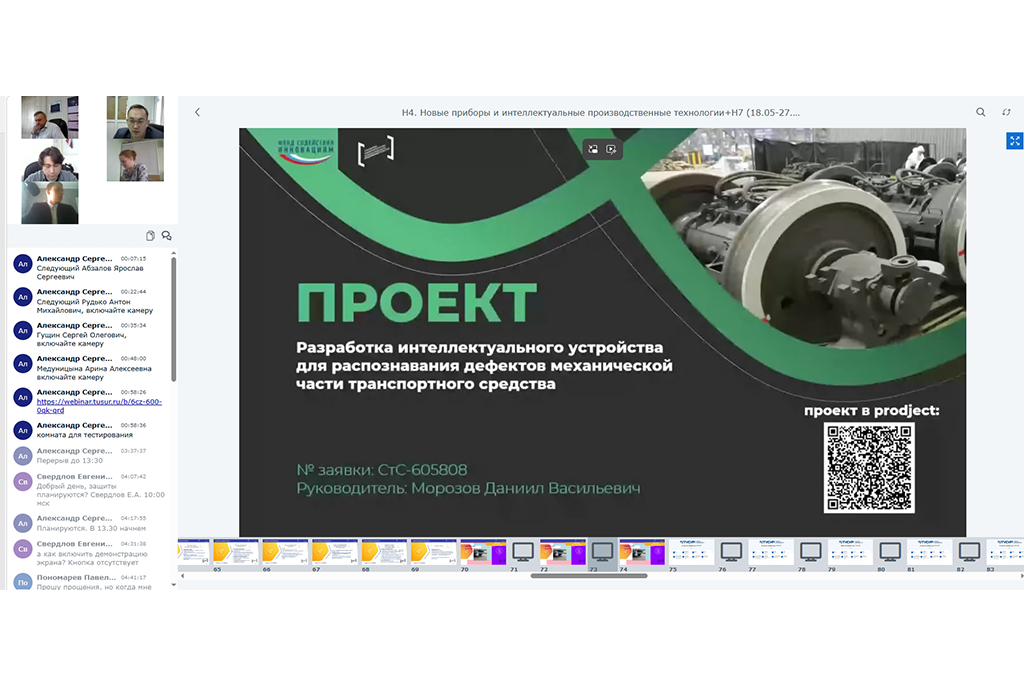
Task: Open the webinar.tusur.ru link in chat
Action: tap(99, 406)
